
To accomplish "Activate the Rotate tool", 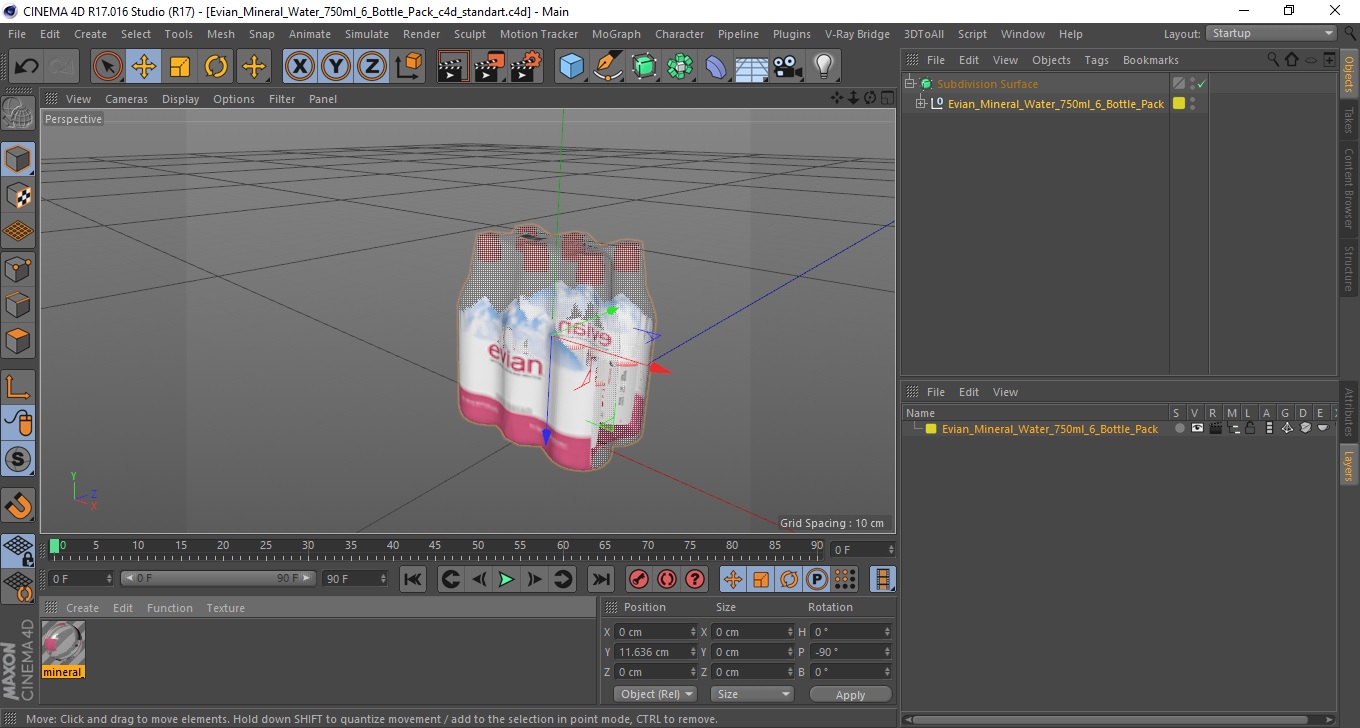I will coord(216,67).
